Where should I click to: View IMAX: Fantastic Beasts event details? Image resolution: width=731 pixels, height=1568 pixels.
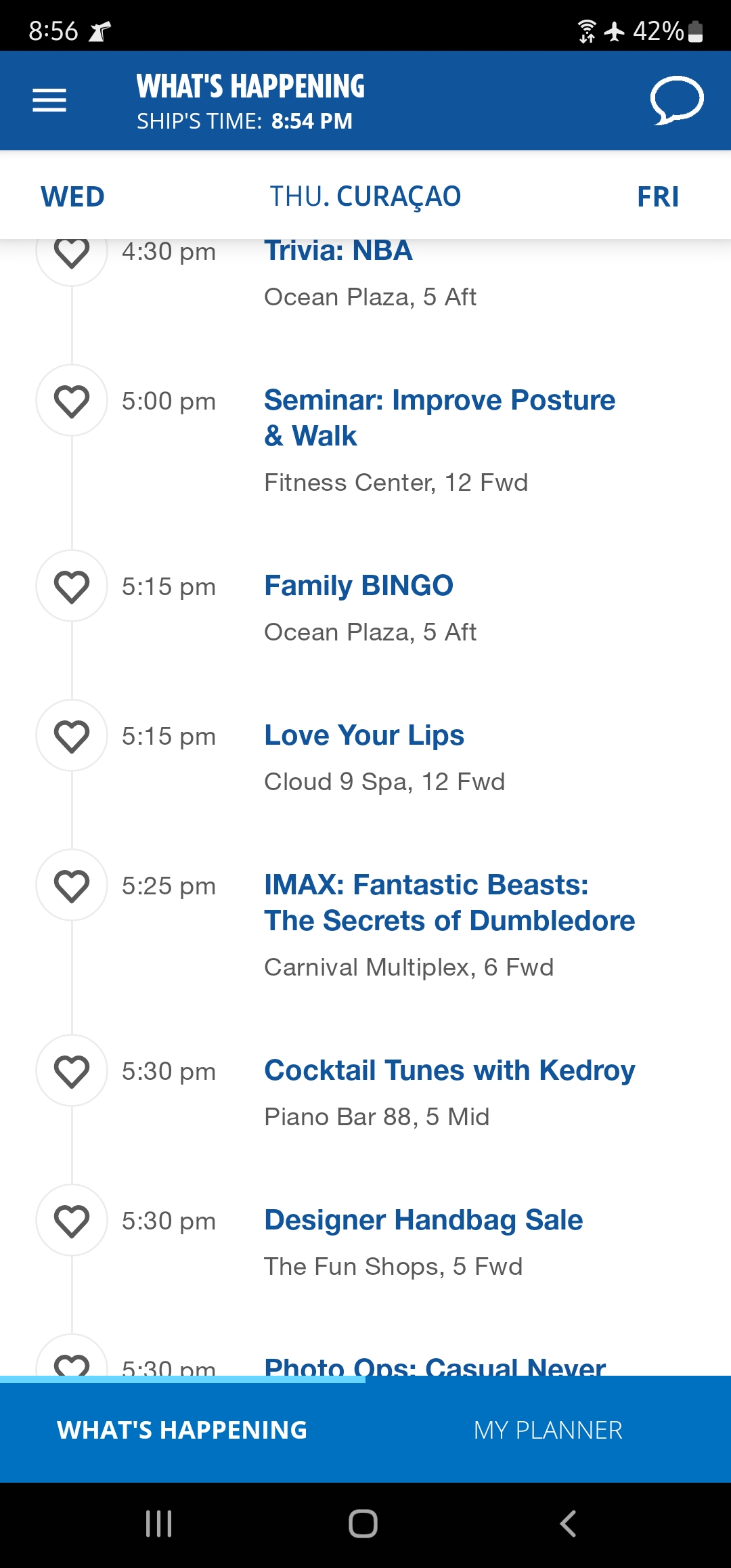click(449, 902)
